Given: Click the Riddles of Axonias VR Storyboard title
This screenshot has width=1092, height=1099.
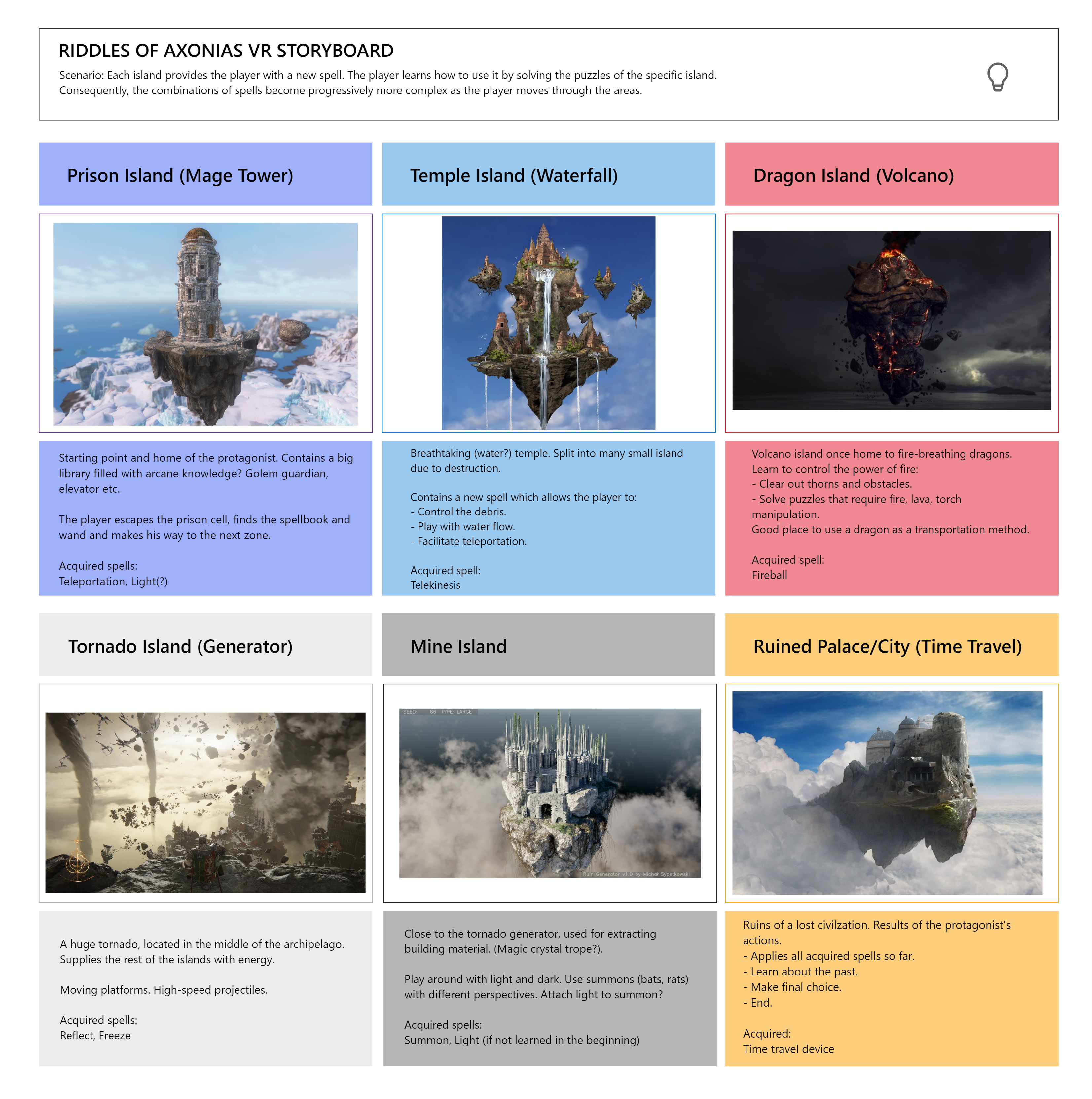Looking at the screenshot, I should tap(226, 51).
